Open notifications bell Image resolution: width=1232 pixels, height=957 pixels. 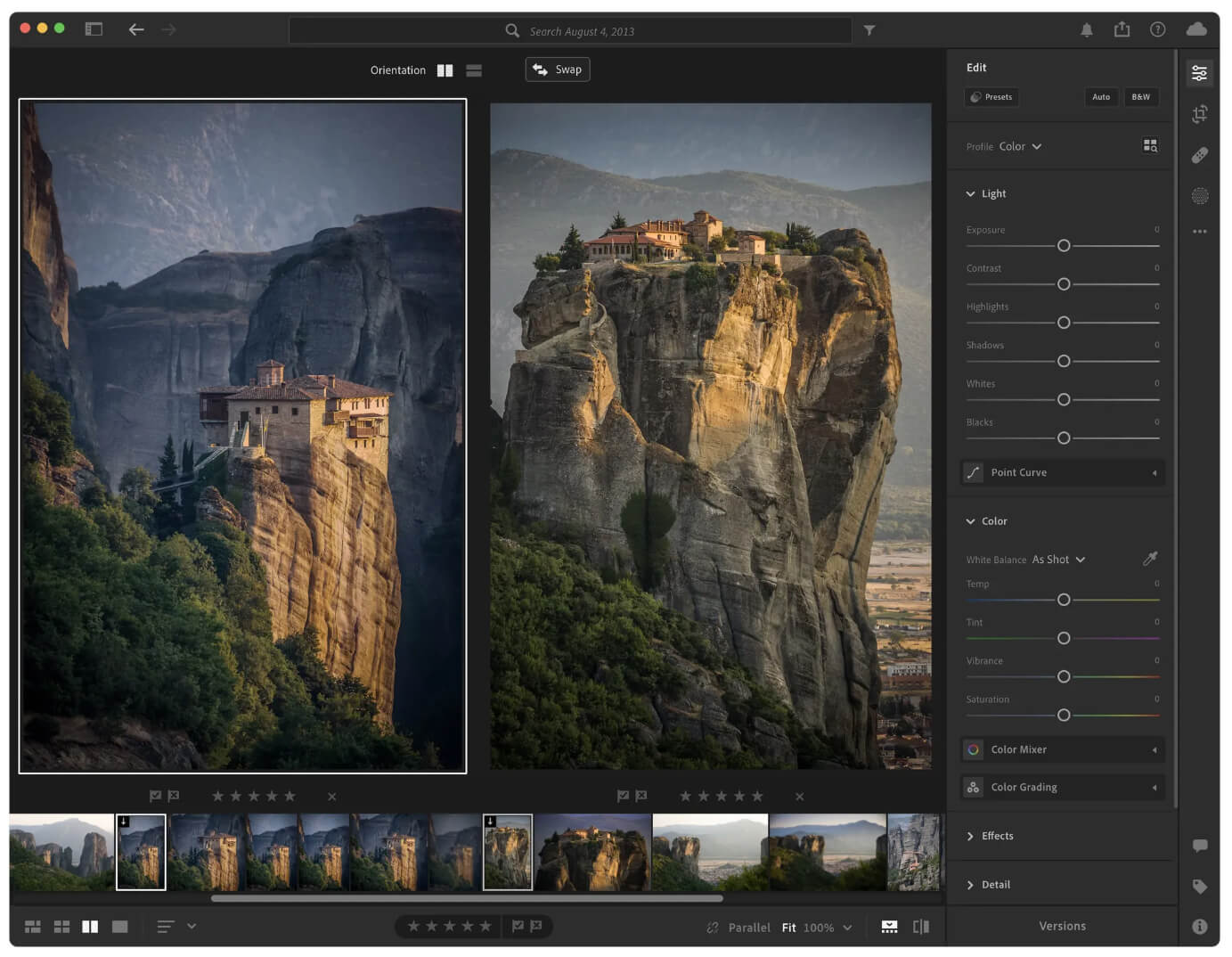[1086, 29]
